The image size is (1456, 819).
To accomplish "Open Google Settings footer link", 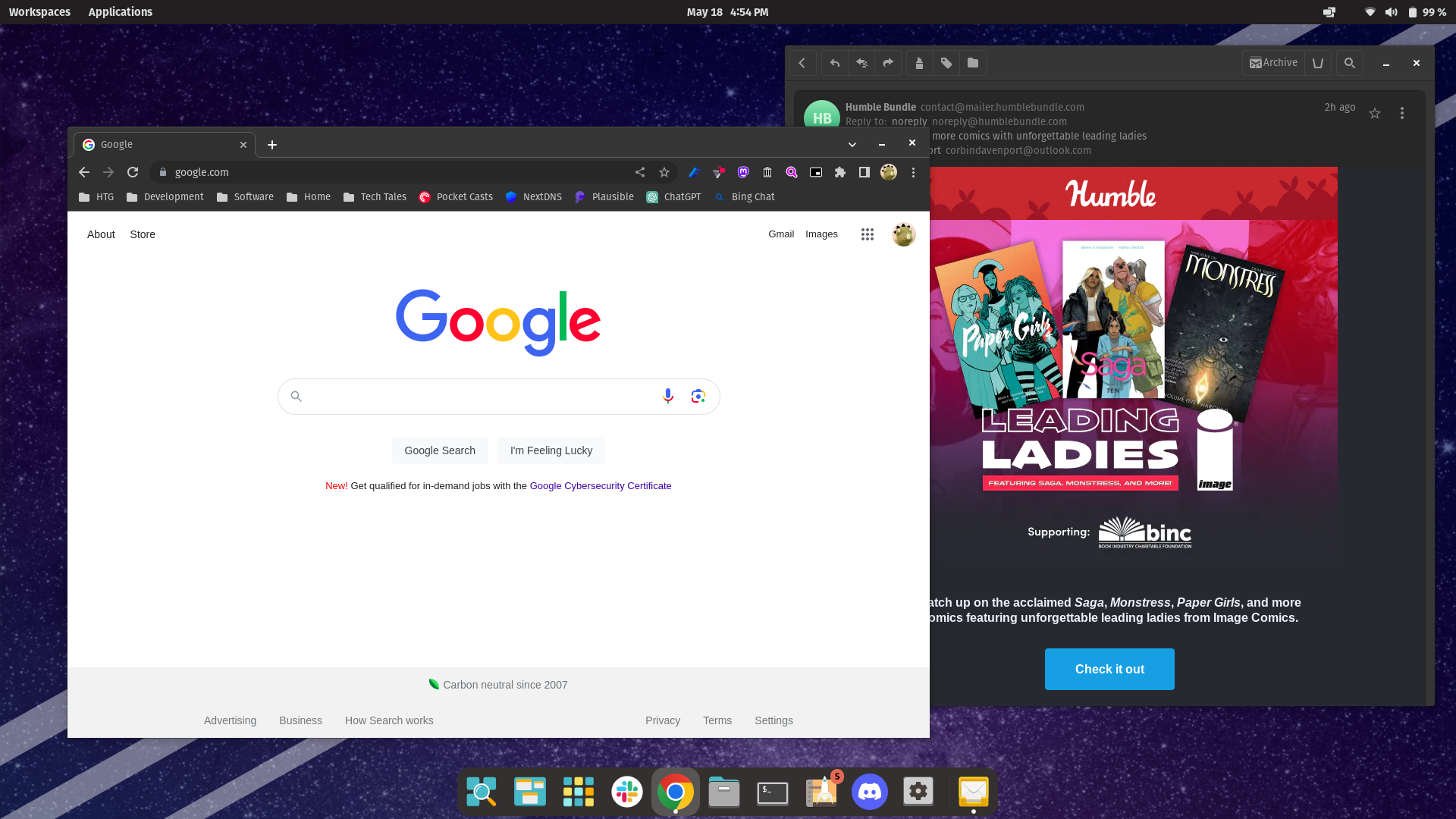I will (x=773, y=720).
